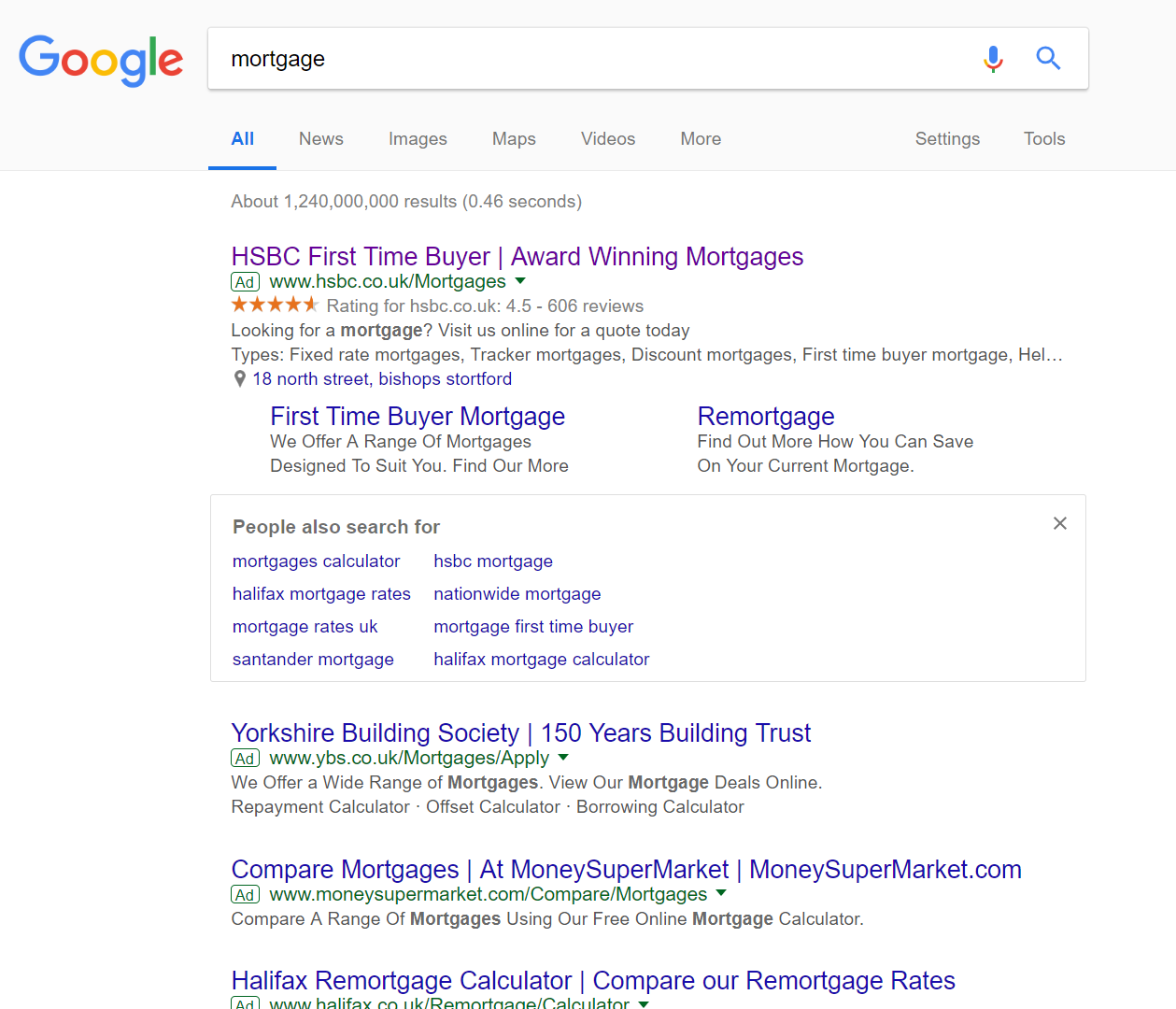Click the moneysupermarket.com/Compare/Mortgages green URL
The height and width of the screenshot is (1009, 1176).
tap(489, 894)
